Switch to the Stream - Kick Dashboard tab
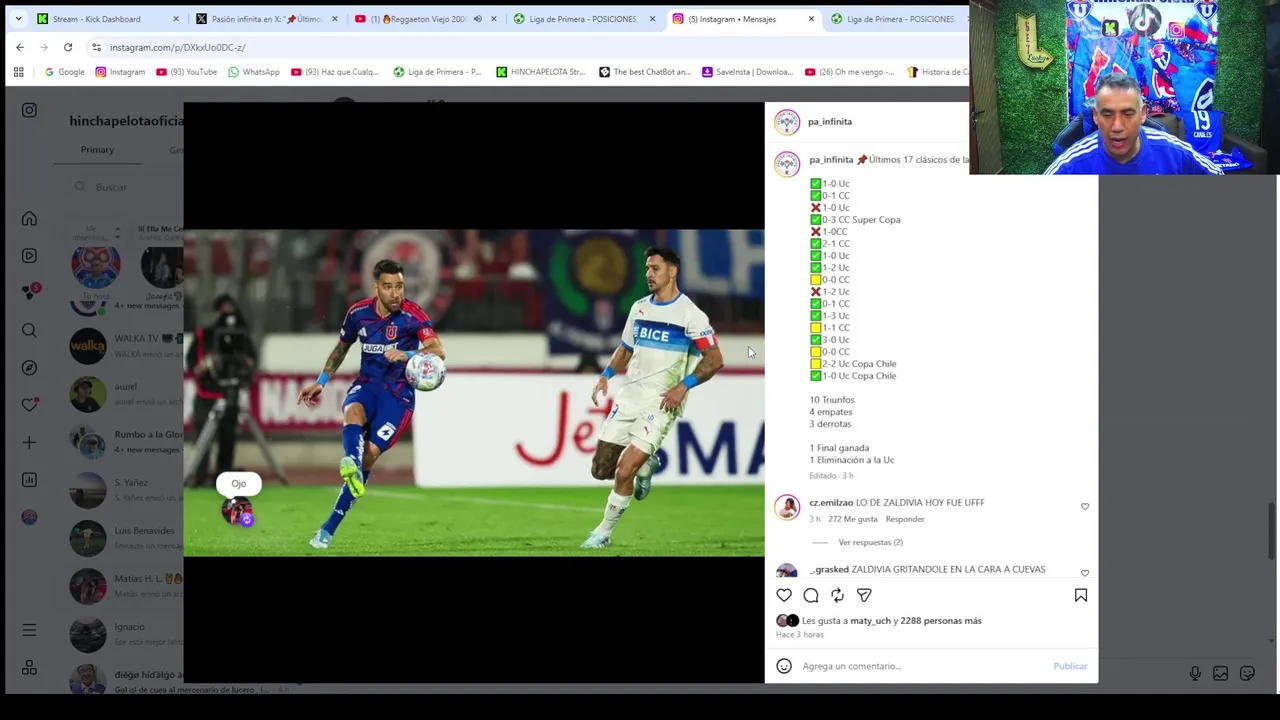 coord(108,19)
